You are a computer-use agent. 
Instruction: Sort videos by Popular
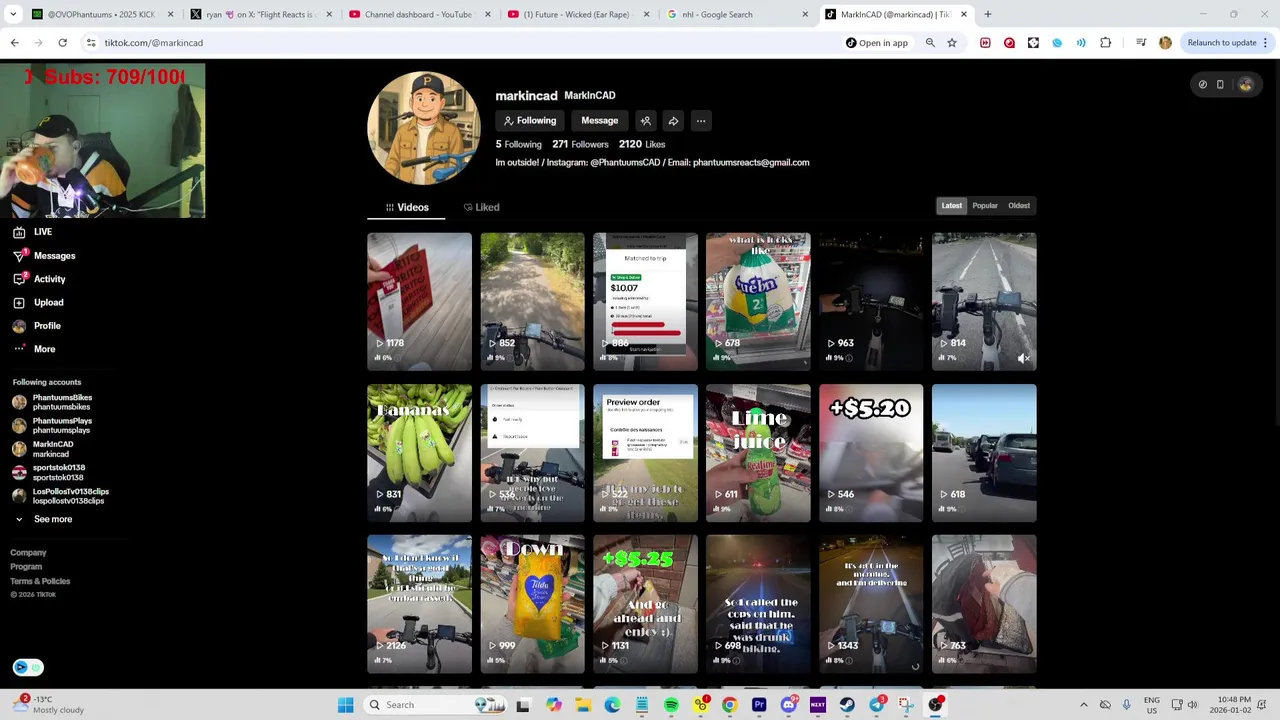[985, 206]
